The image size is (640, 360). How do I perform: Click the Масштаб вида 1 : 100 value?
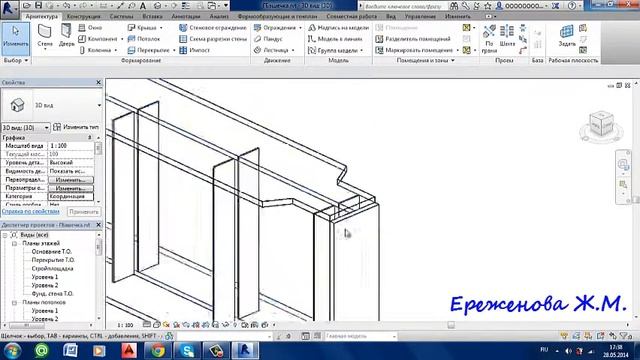(71, 146)
